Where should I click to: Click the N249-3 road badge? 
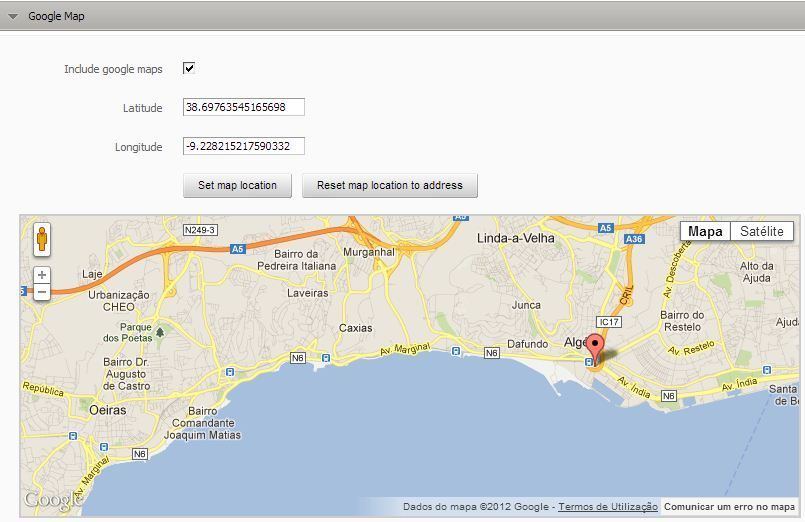click(200, 230)
